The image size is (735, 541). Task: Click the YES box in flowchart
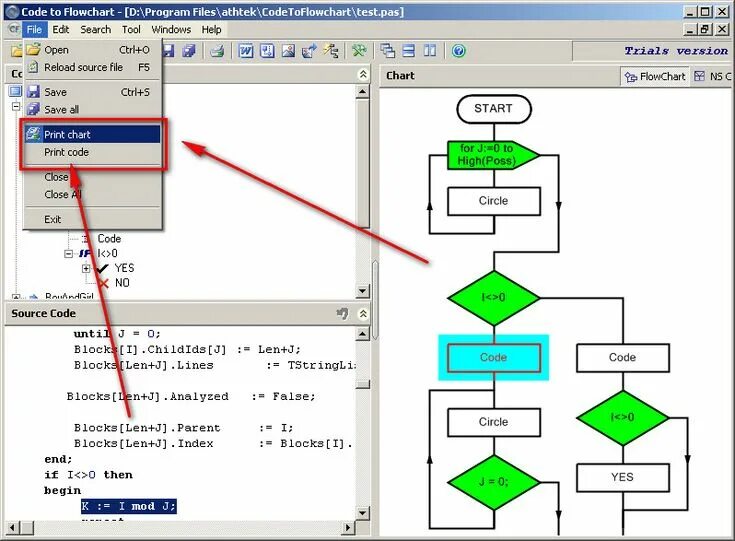(622, 478)
